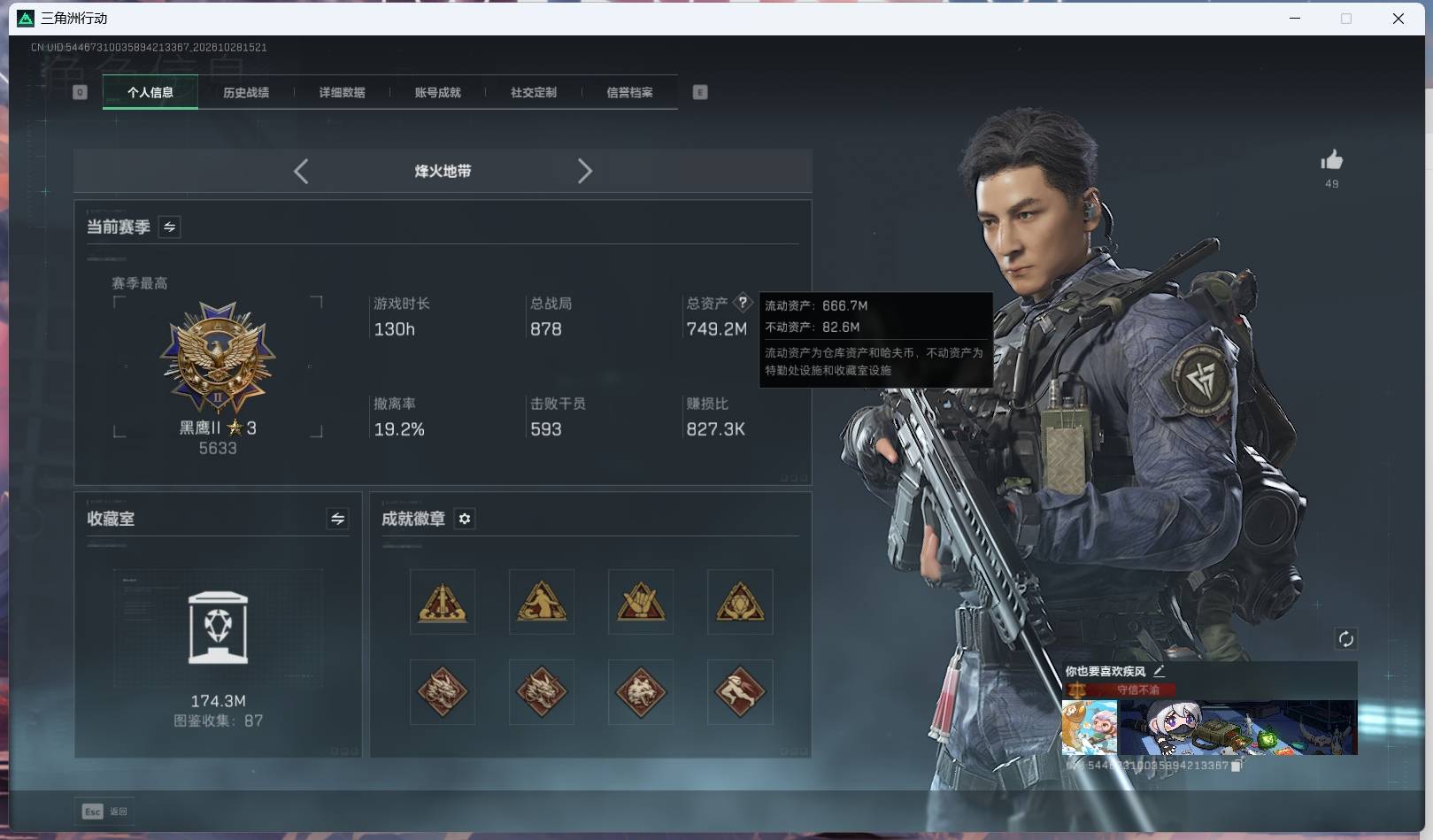
Task: Click the right arrow beside 烽火地带
Action: point(584,171)
